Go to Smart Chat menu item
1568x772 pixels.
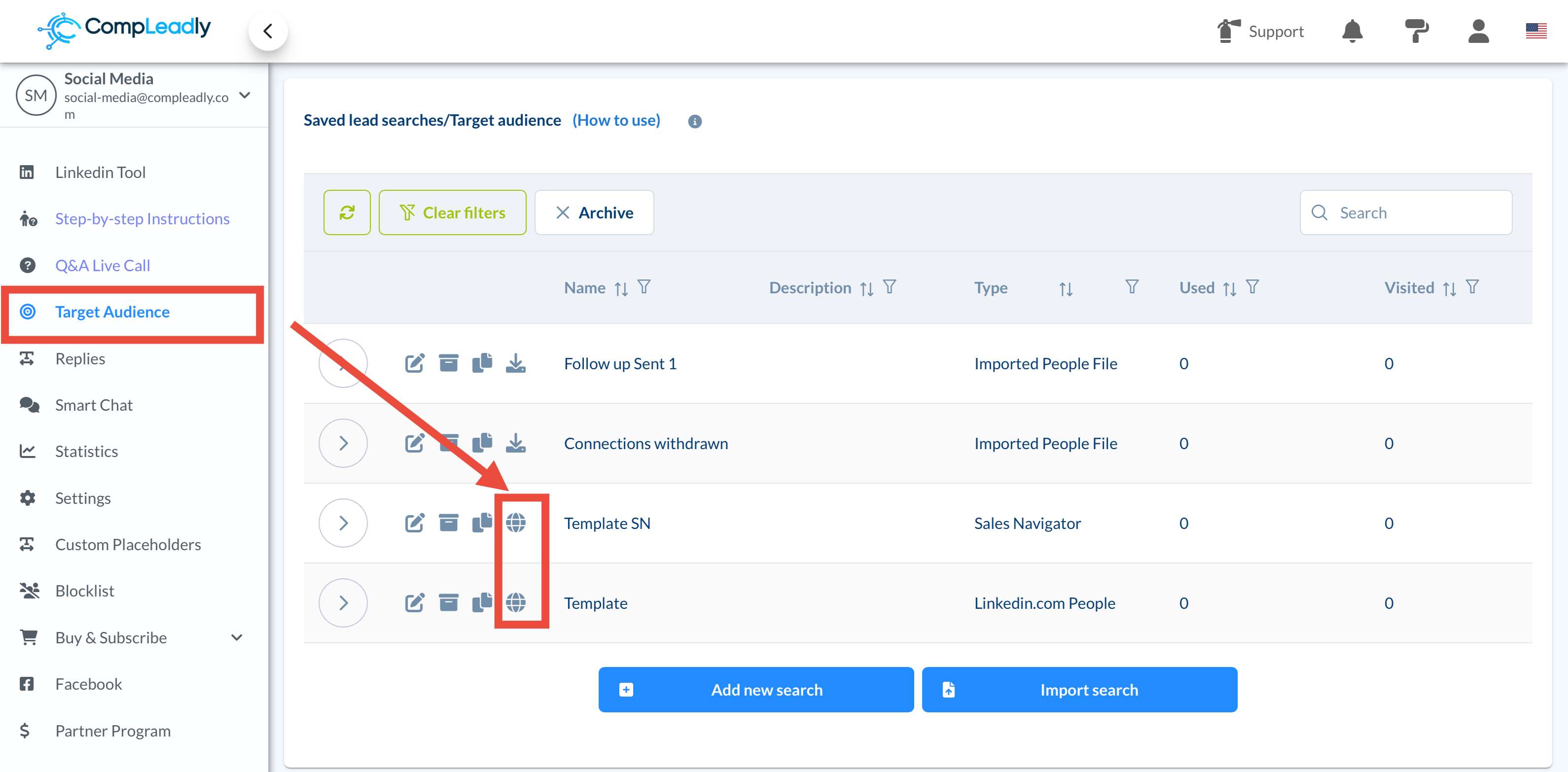94,405
